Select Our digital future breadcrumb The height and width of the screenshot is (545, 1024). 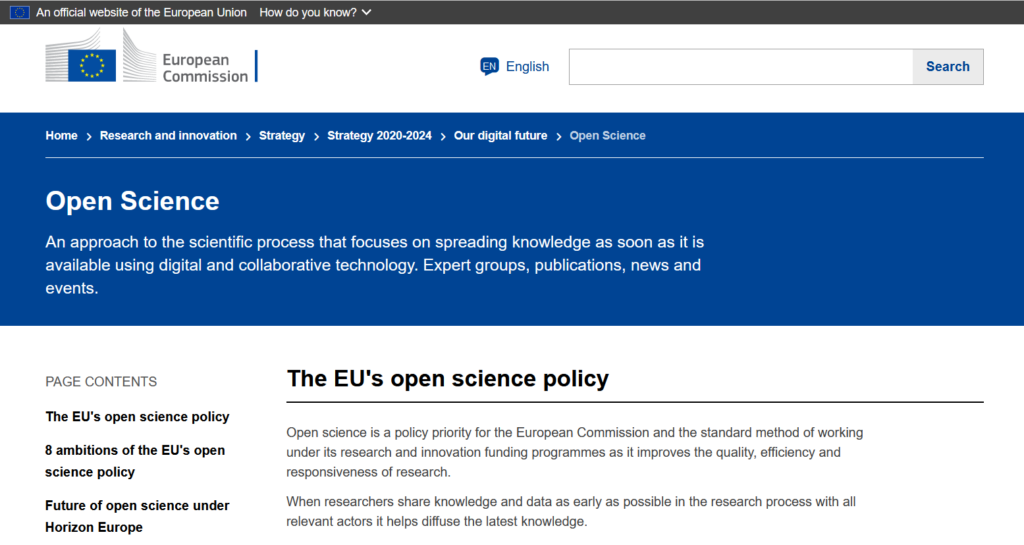click(500, 136)
